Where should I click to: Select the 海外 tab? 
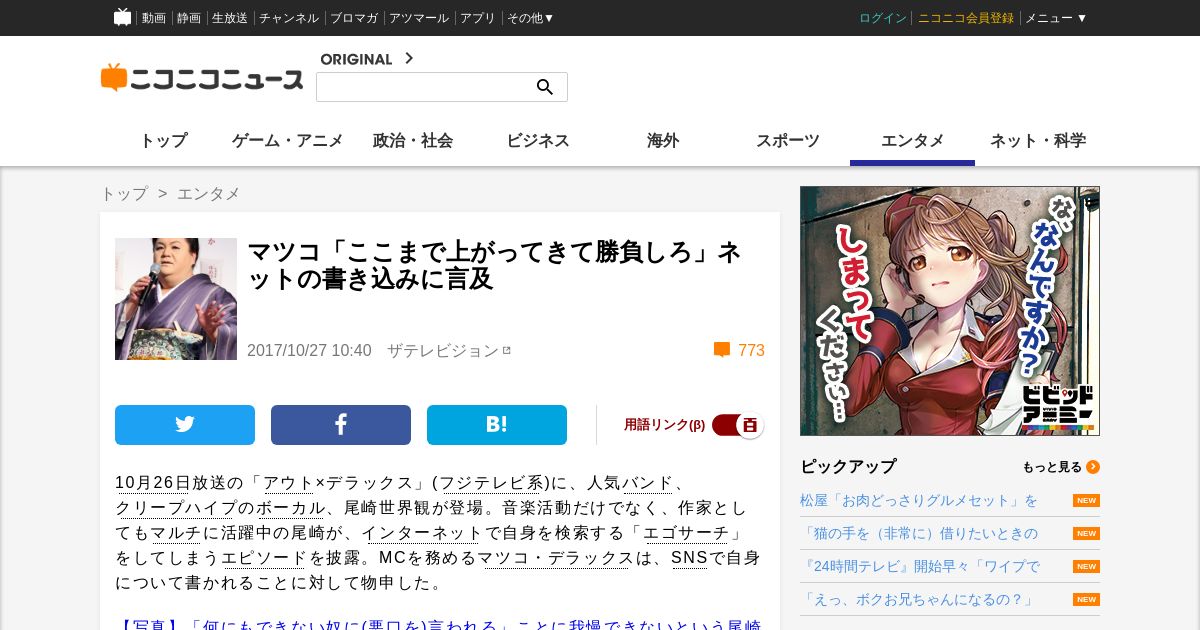click(x=663, y=141)
